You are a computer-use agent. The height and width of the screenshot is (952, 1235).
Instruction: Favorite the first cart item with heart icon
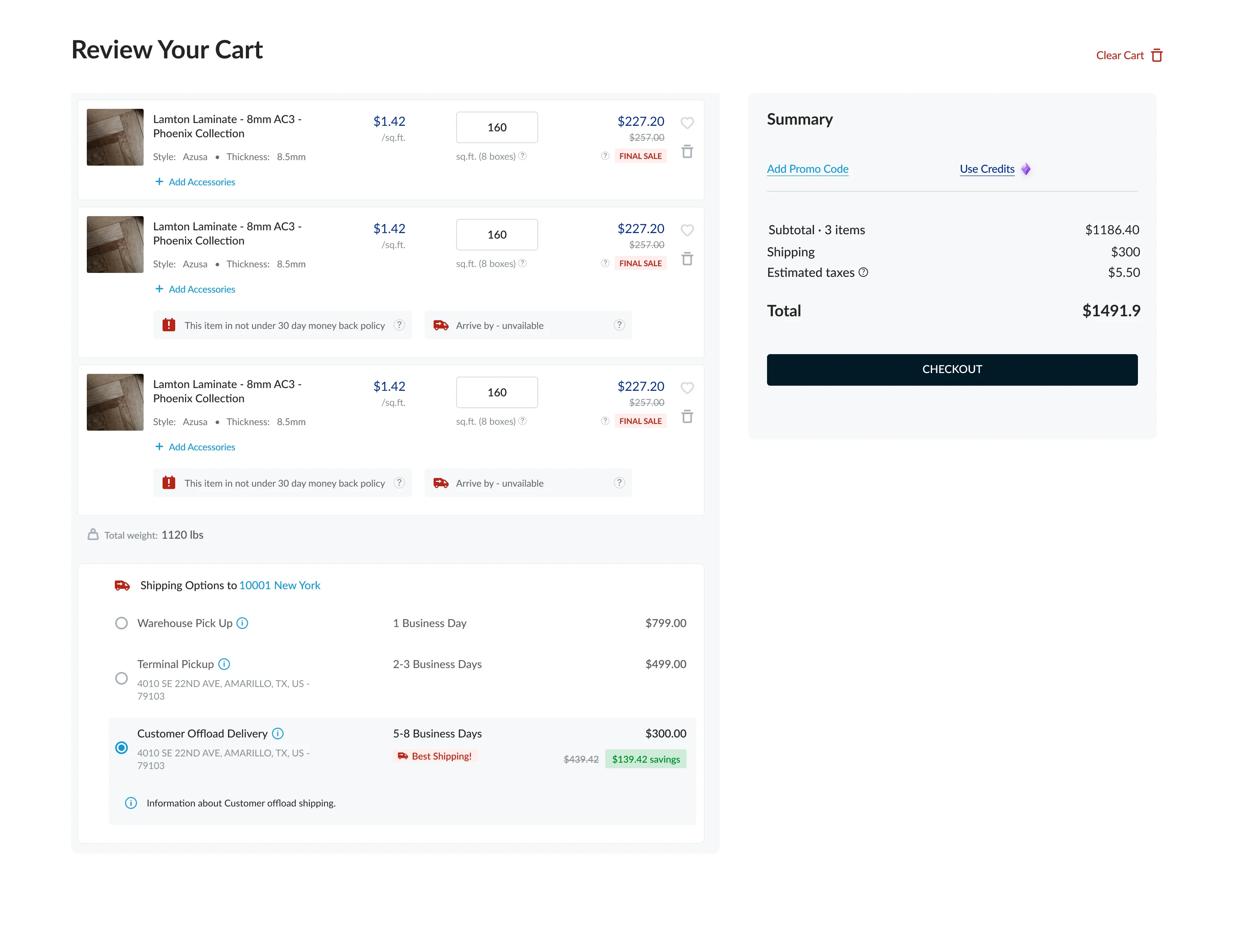point(687,123)
